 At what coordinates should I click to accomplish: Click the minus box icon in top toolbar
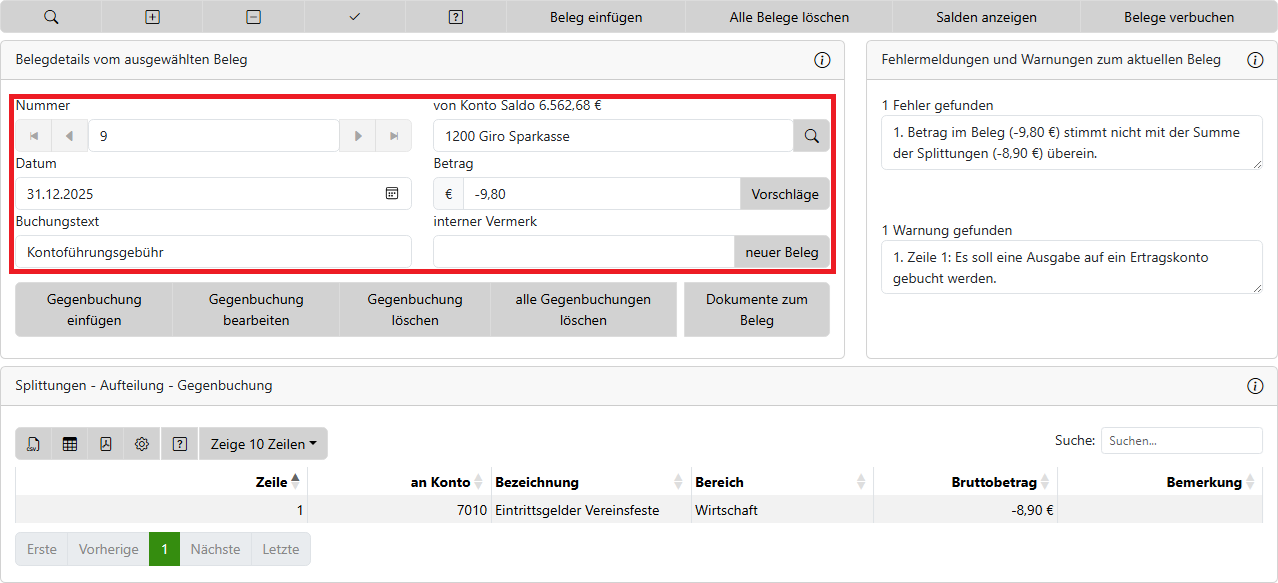pos(254,17)
